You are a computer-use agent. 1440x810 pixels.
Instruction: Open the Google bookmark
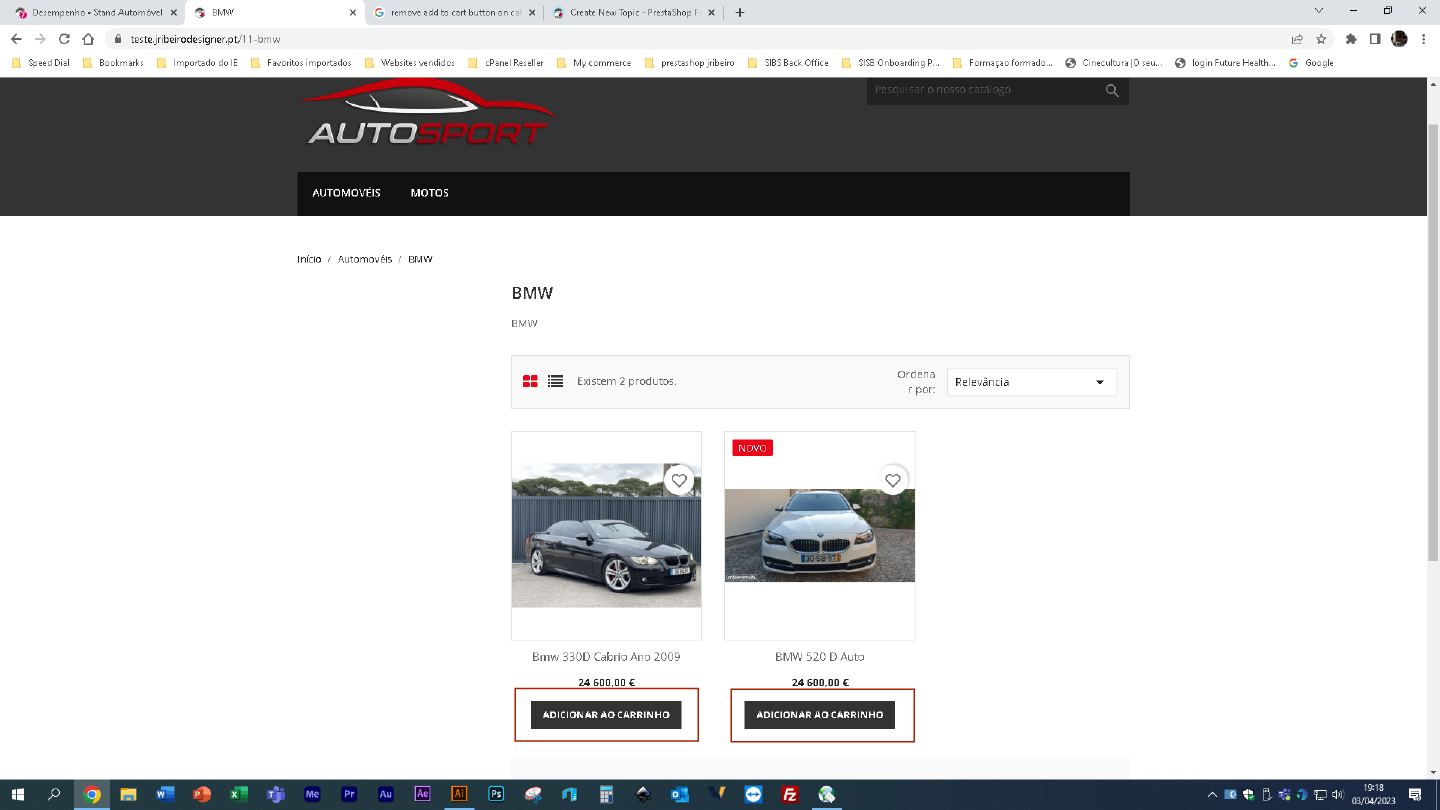coord(1311,62)
